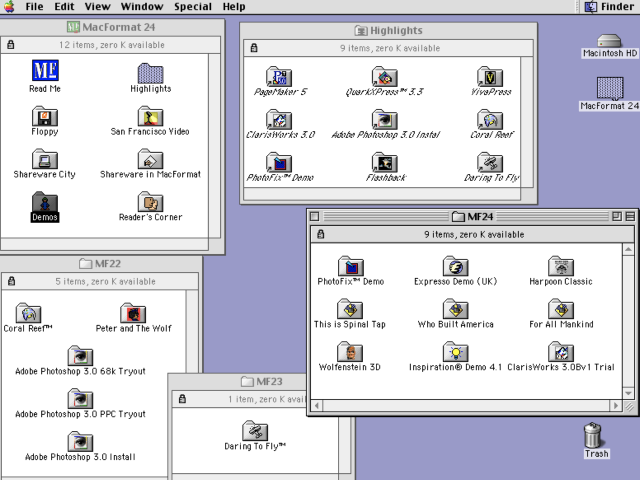Image resolution: width=640 pixels, height=480 pixels.
Task: Select Who Built America folder
Action: tap(456, 309)
